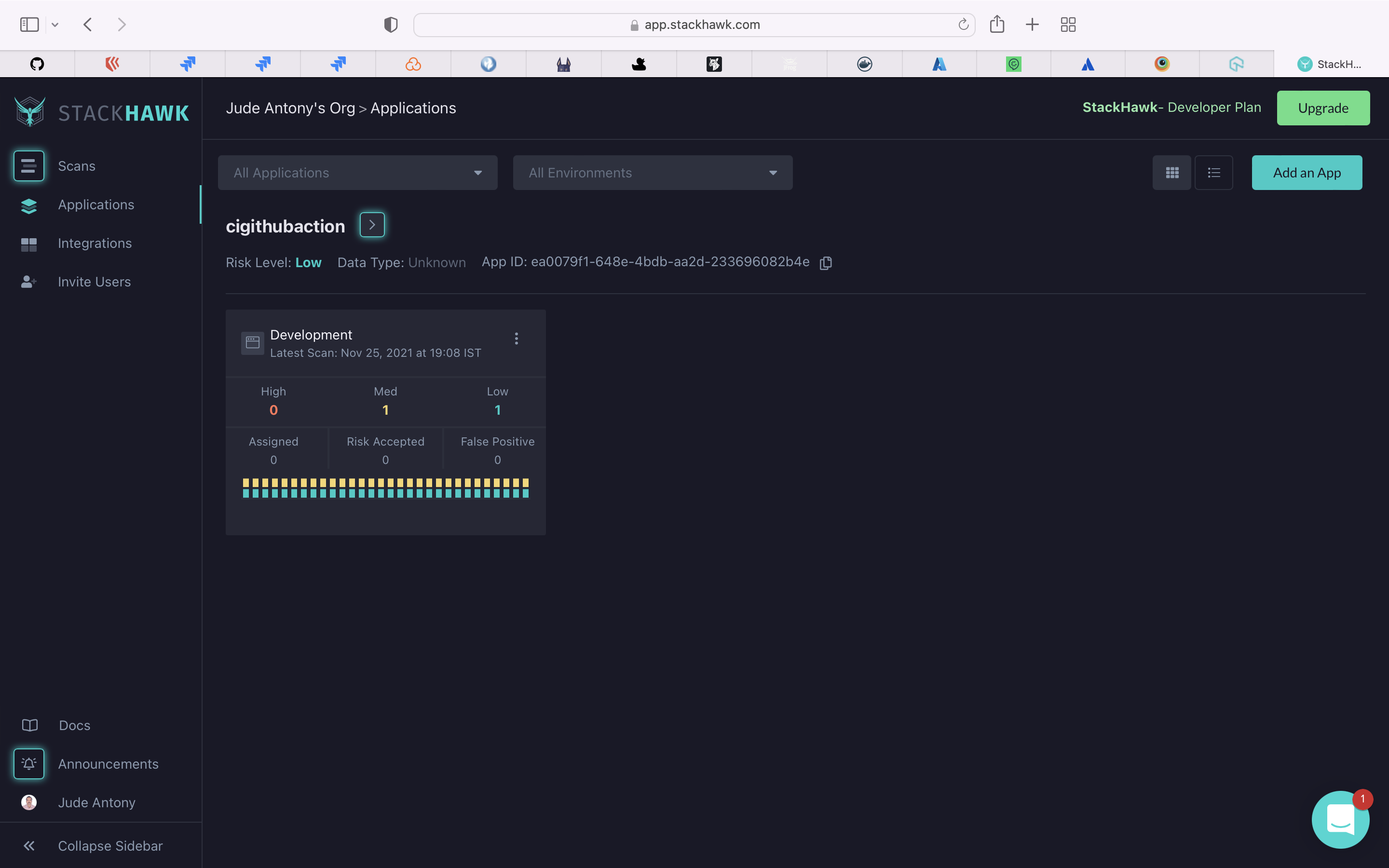Click the scan history color bar chart
The width and height of the screenshot is (1389, 868).
click(385, 488)
